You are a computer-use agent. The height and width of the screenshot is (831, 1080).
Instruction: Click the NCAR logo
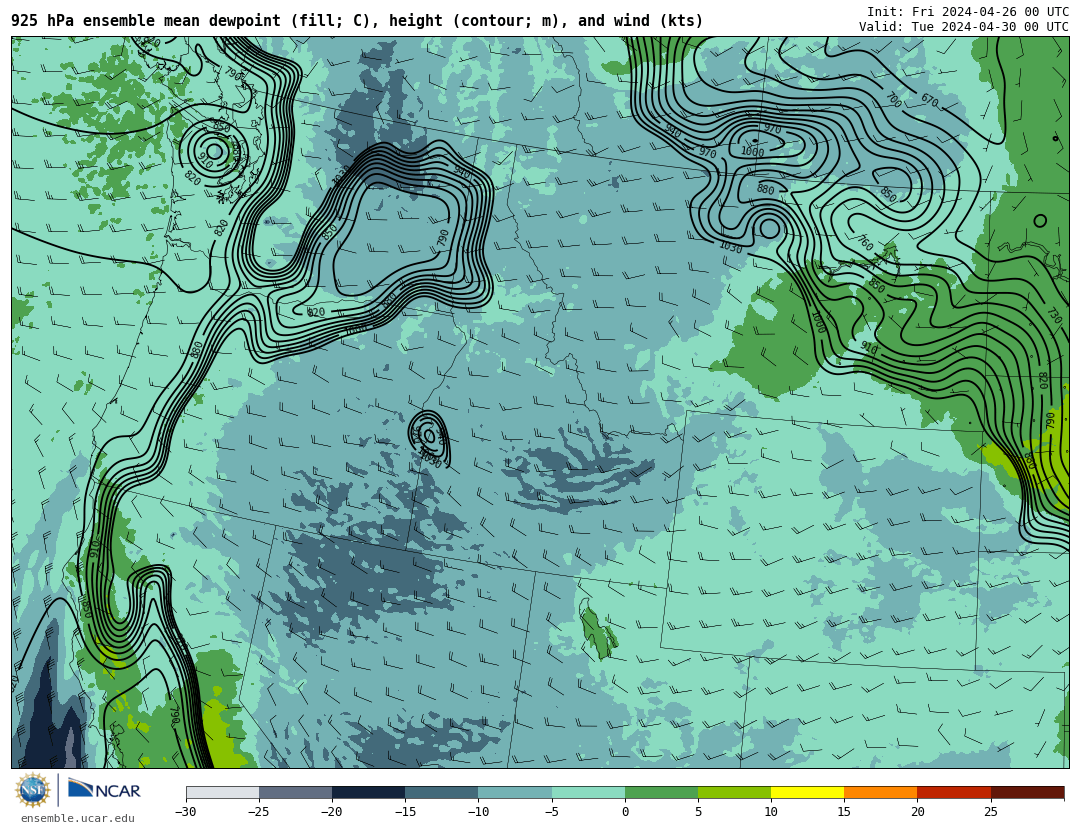click(x=105, y=789)
